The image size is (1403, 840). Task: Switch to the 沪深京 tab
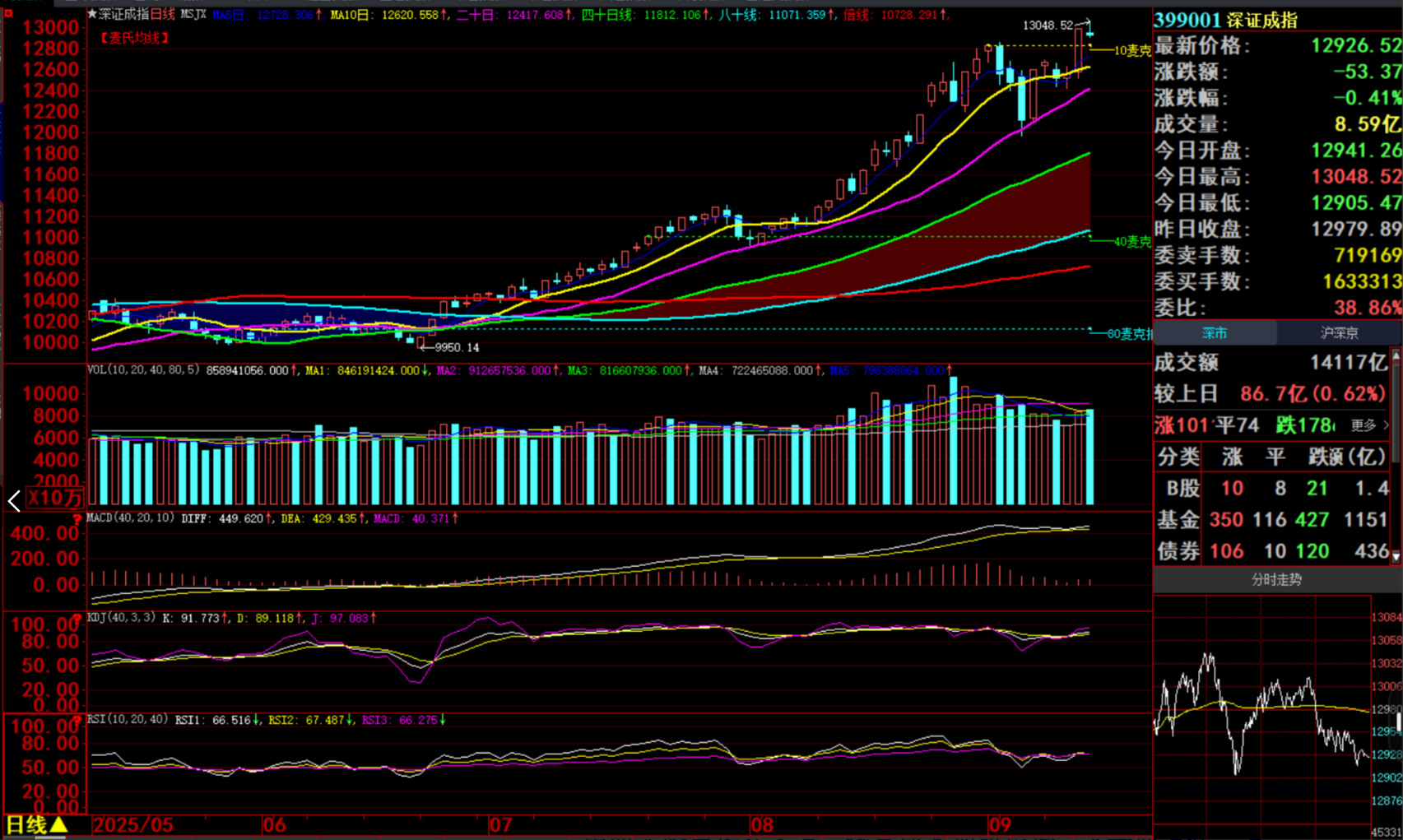pos(1339,333)
